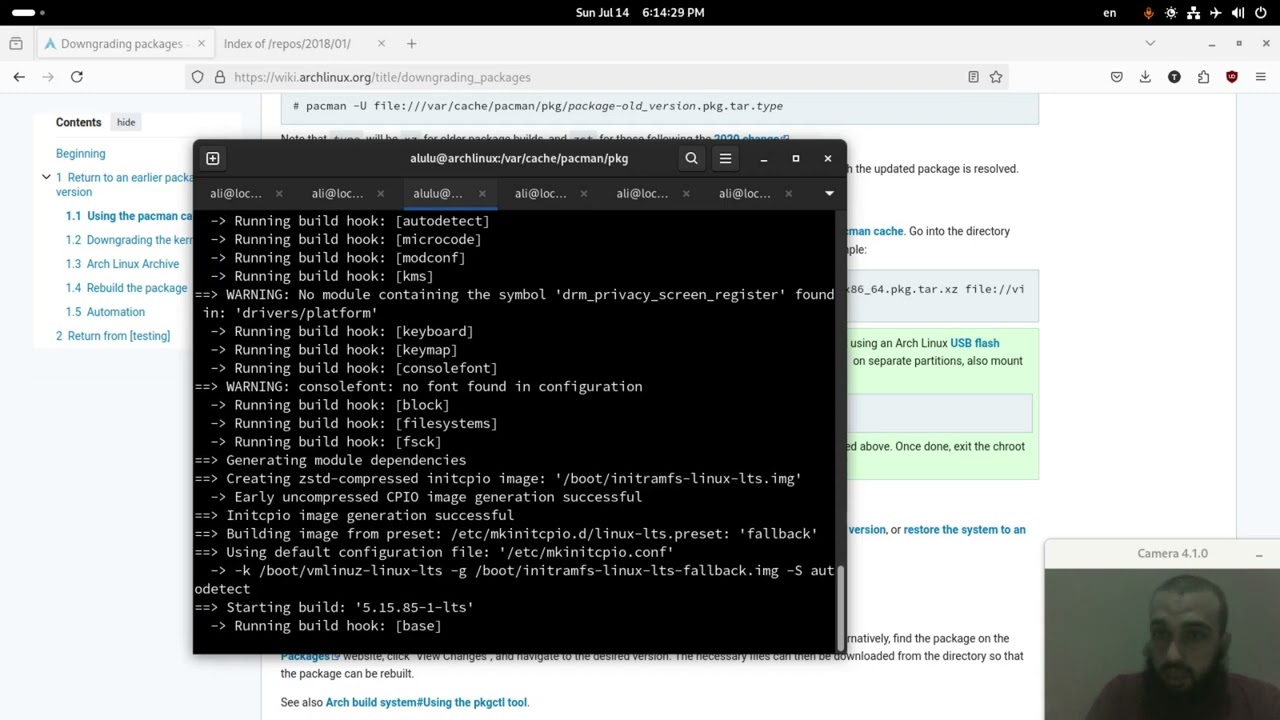Screen dimensions: 1280x720
Task: Click the microphone indicator in top bar
Action: (x=1148, y=13)
